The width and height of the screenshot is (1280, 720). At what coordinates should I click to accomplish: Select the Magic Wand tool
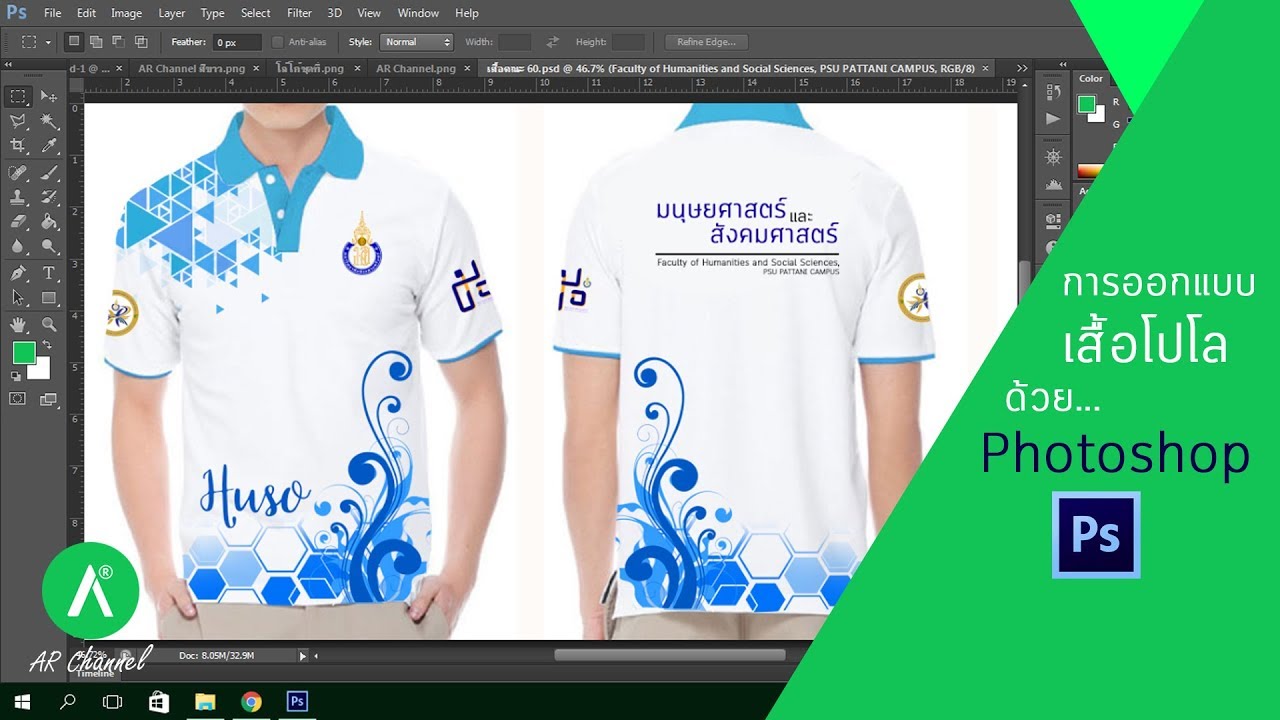click(48, 122)
